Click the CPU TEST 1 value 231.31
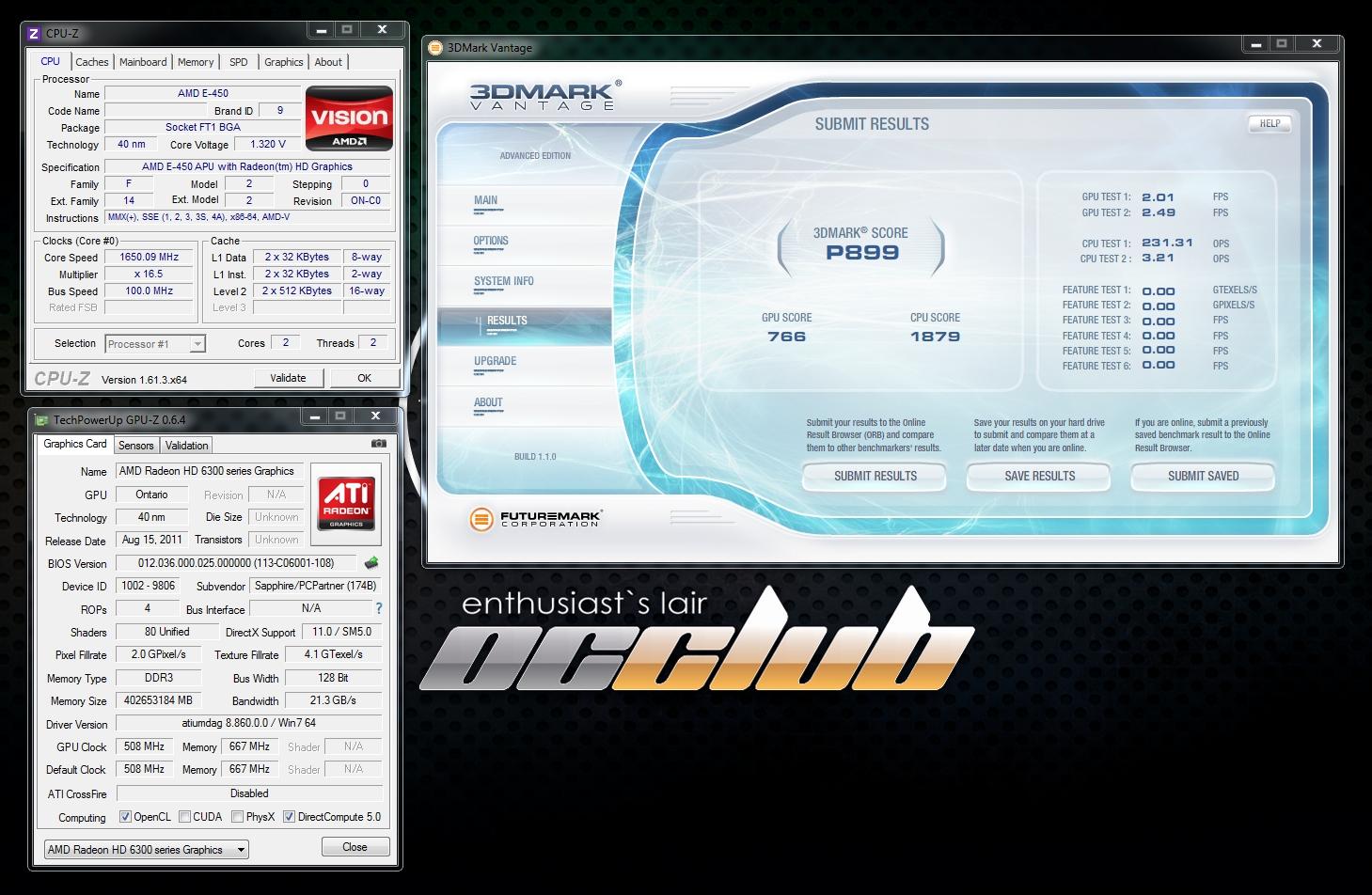Viewport: 1372px width, 895px height. (x=1167, y=243)
